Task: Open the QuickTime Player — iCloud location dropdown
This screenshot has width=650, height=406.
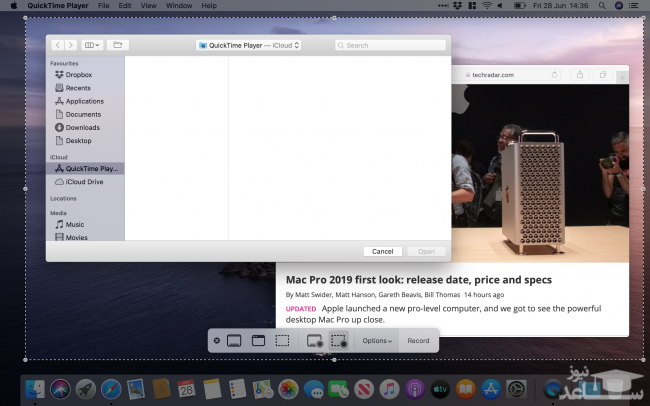Action: pyautogui.click(x=250, y=45)
